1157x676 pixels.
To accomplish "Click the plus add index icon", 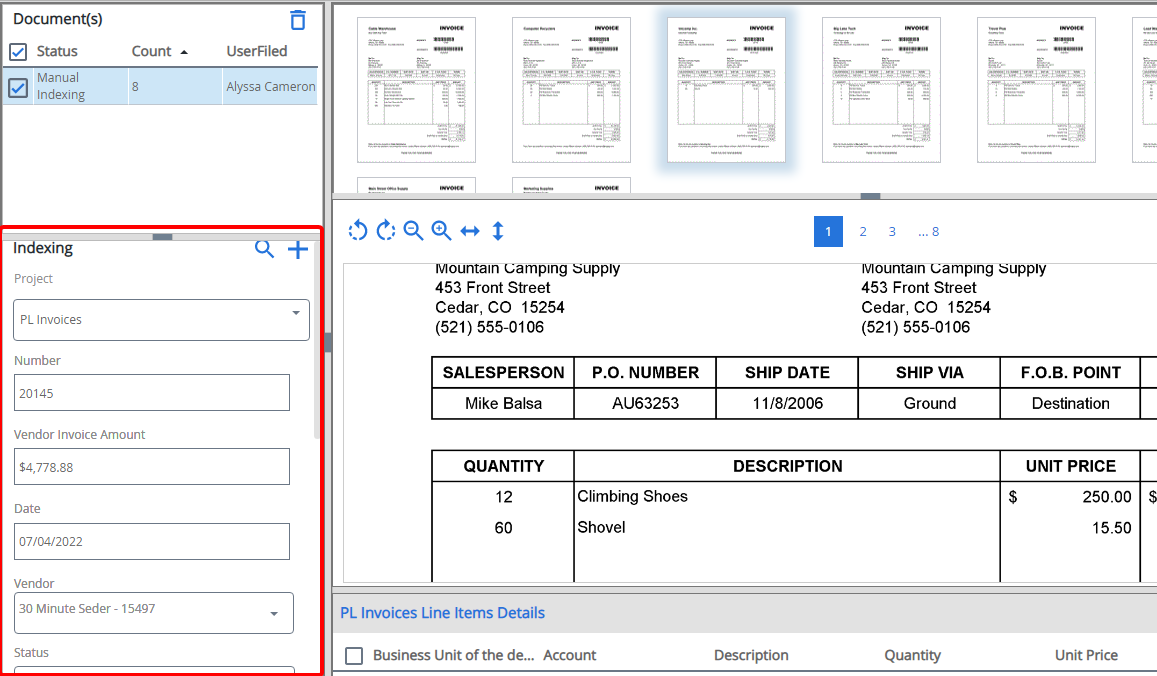I will click(298, 250).
